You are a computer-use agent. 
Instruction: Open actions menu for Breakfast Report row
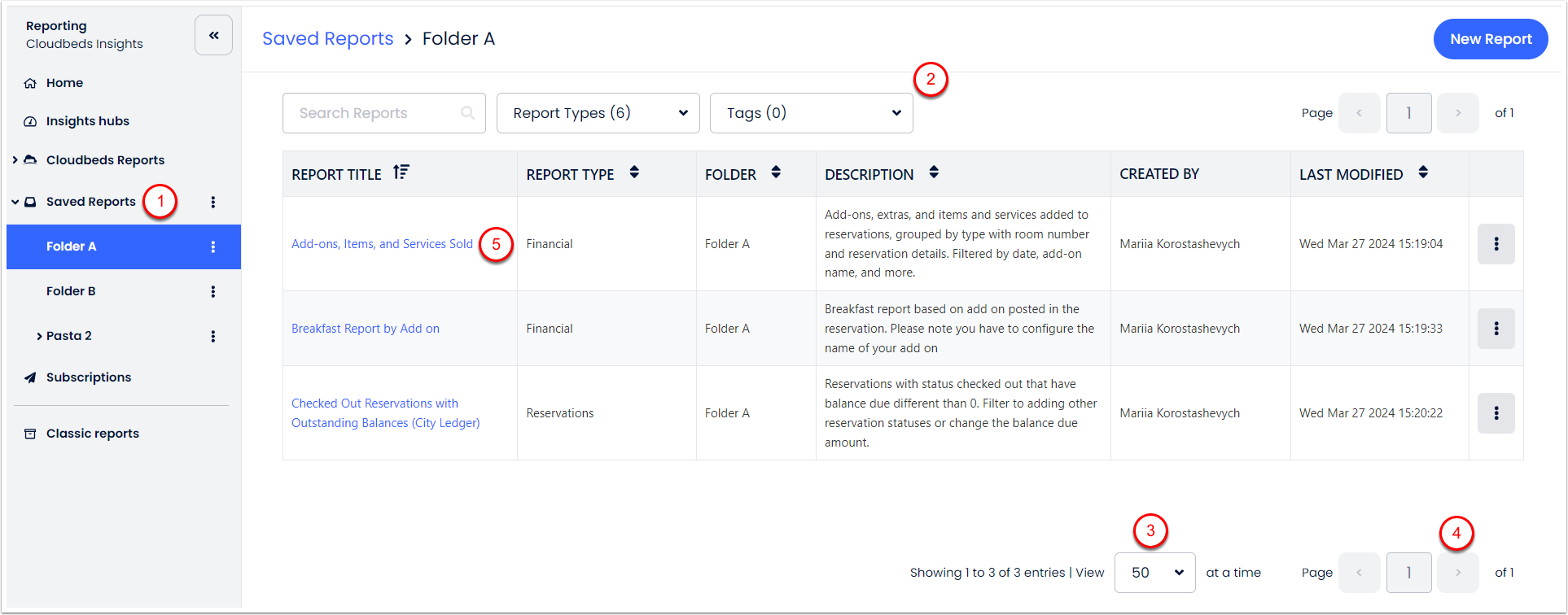pos(1496,329)
